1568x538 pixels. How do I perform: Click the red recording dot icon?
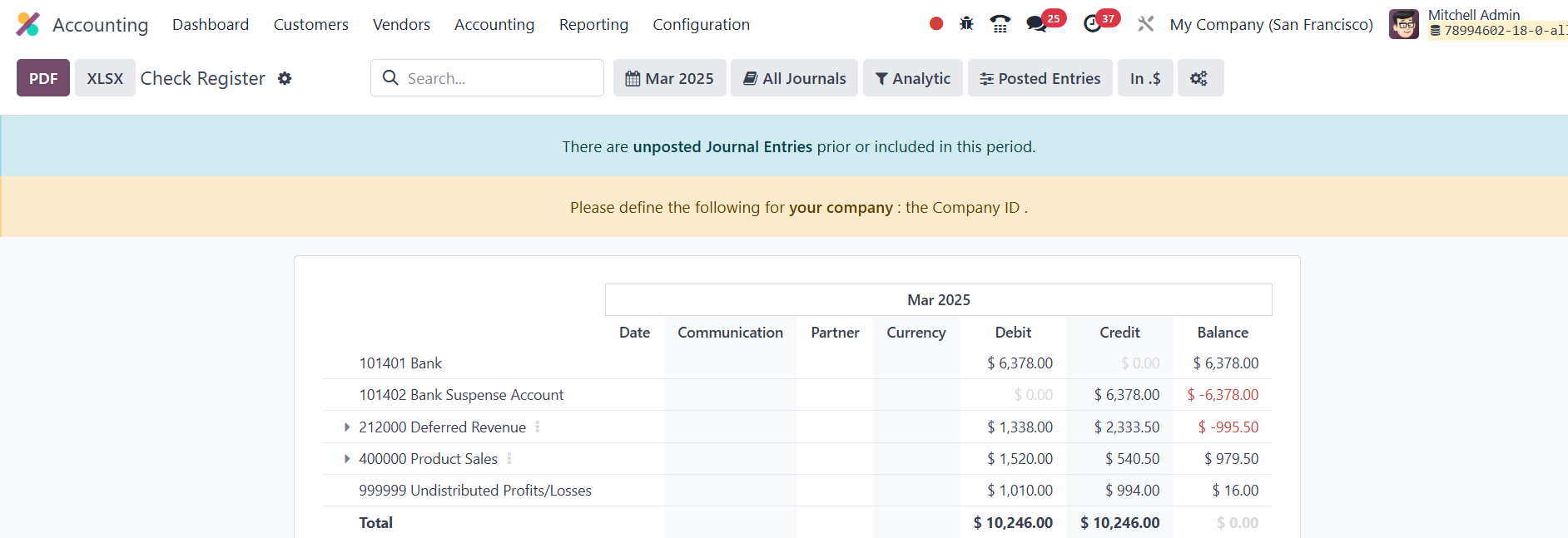(936, 24)
